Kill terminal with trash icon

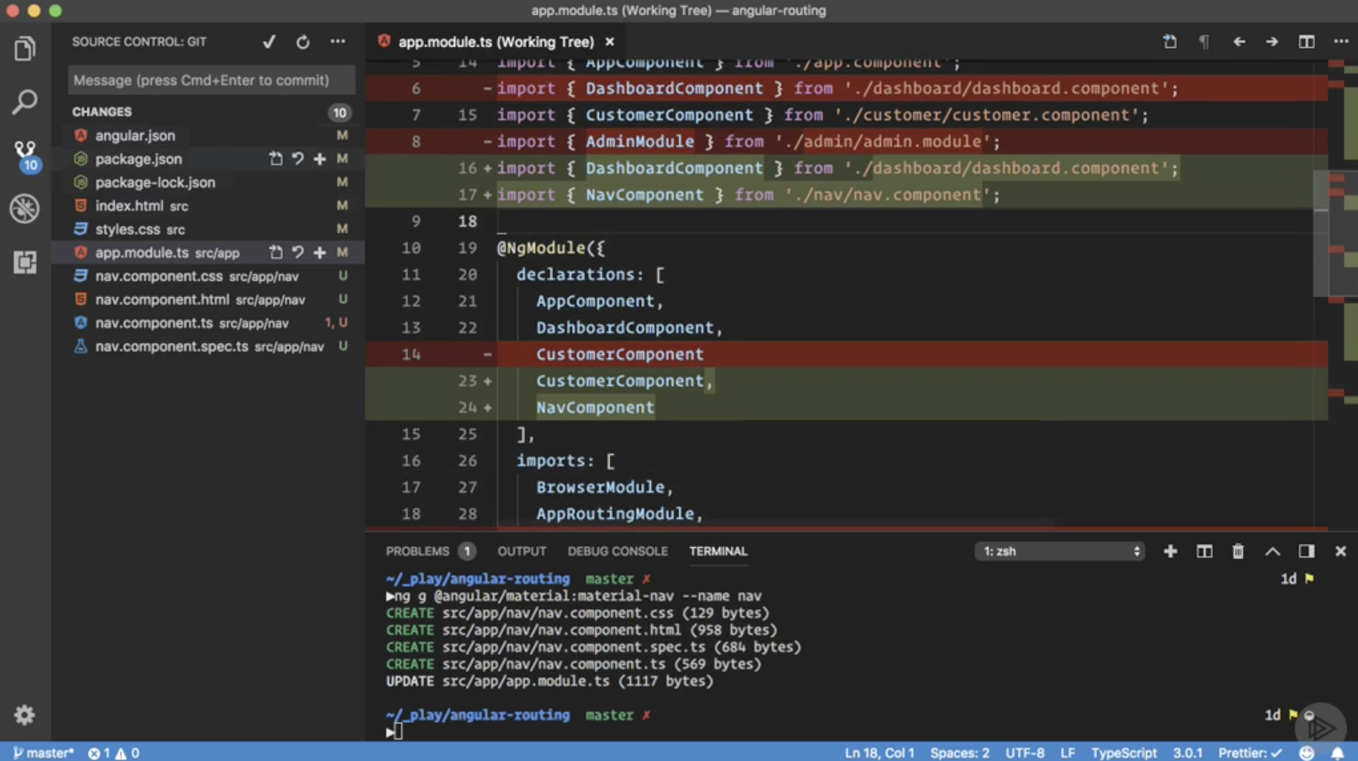coord(1238,551)
